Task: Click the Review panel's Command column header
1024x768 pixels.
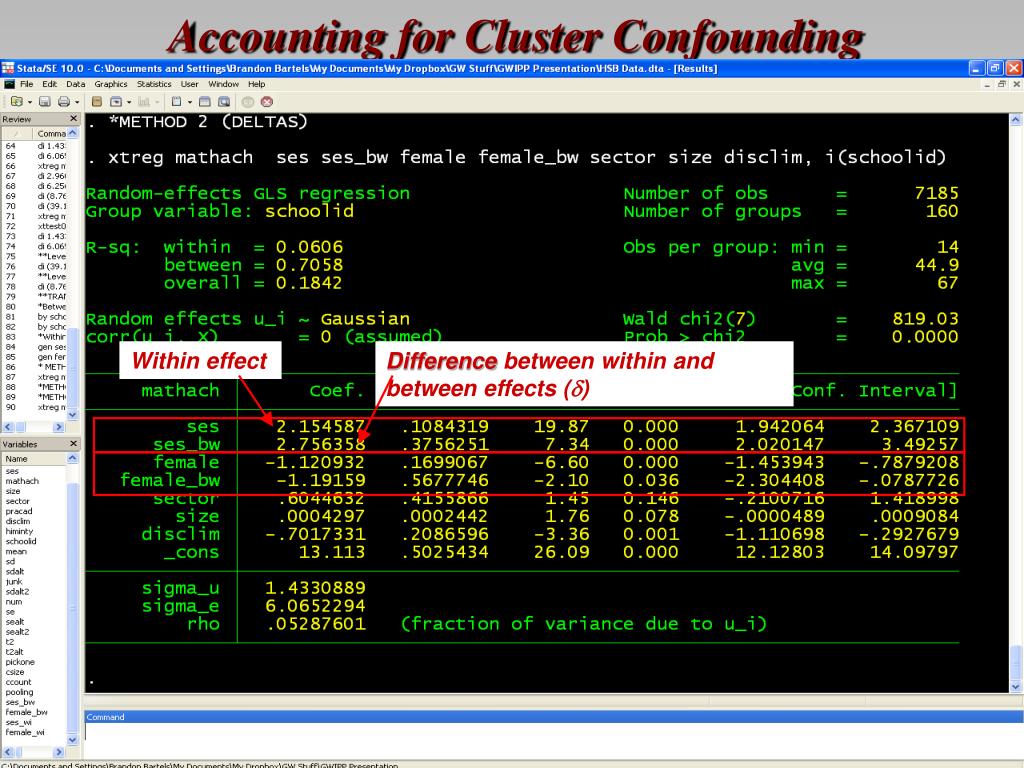Action: [50, 133]
